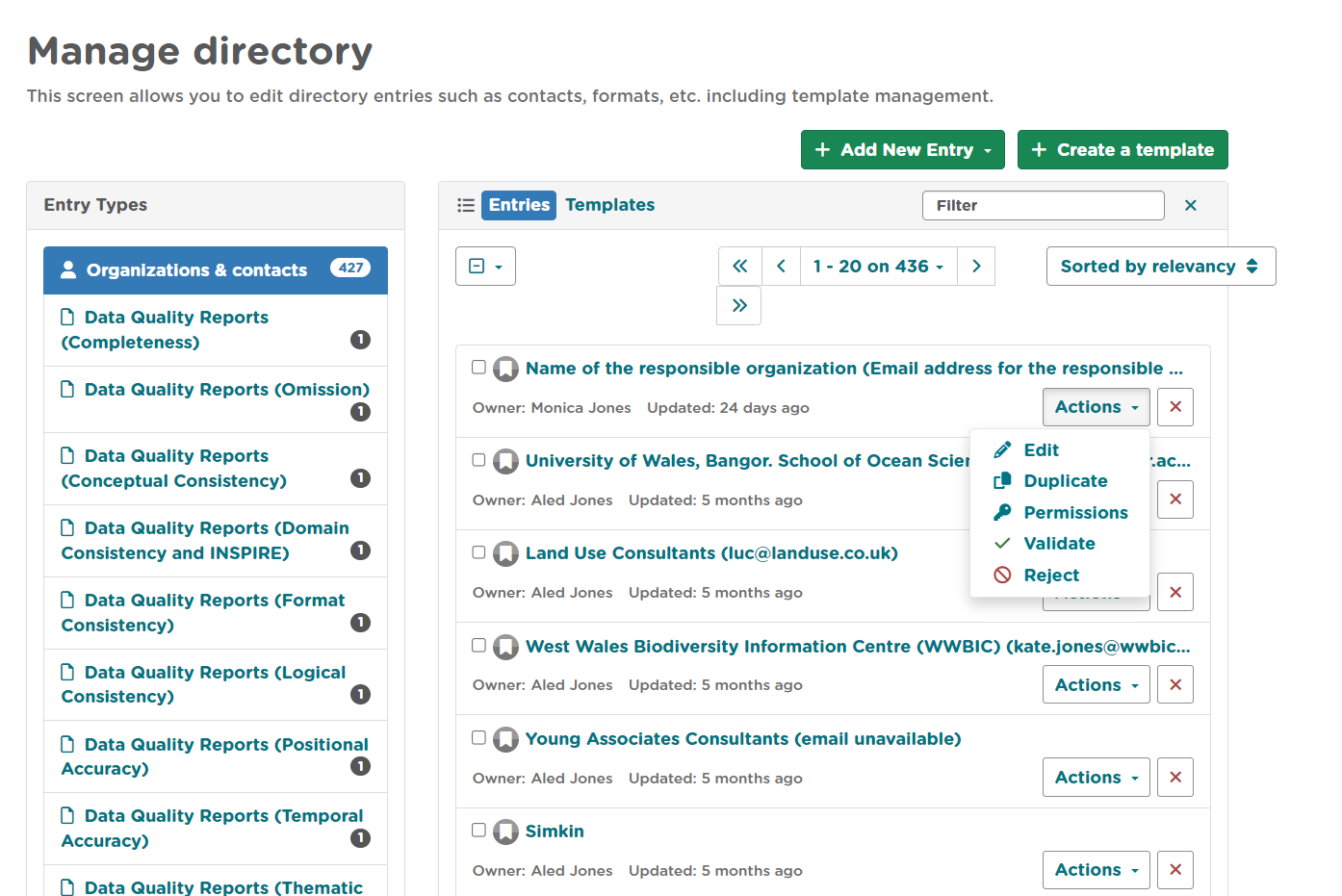Viewport: 1342px width, 896px height.
Task: Select Data Quality Reports (Format Consistency)
Action: coord(216,613)
